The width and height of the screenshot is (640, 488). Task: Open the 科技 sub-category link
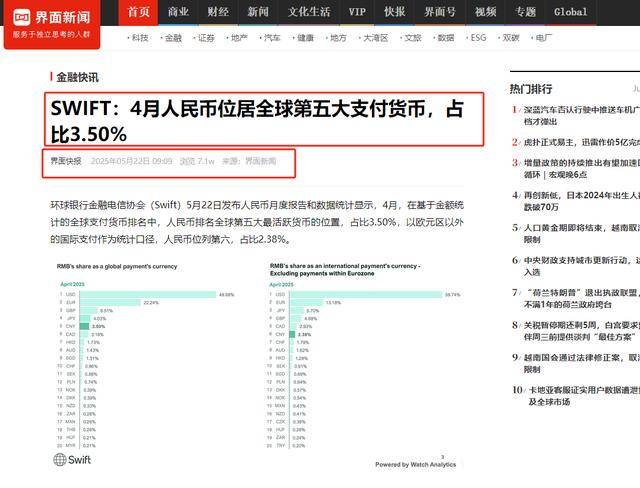tap(138, 38)
